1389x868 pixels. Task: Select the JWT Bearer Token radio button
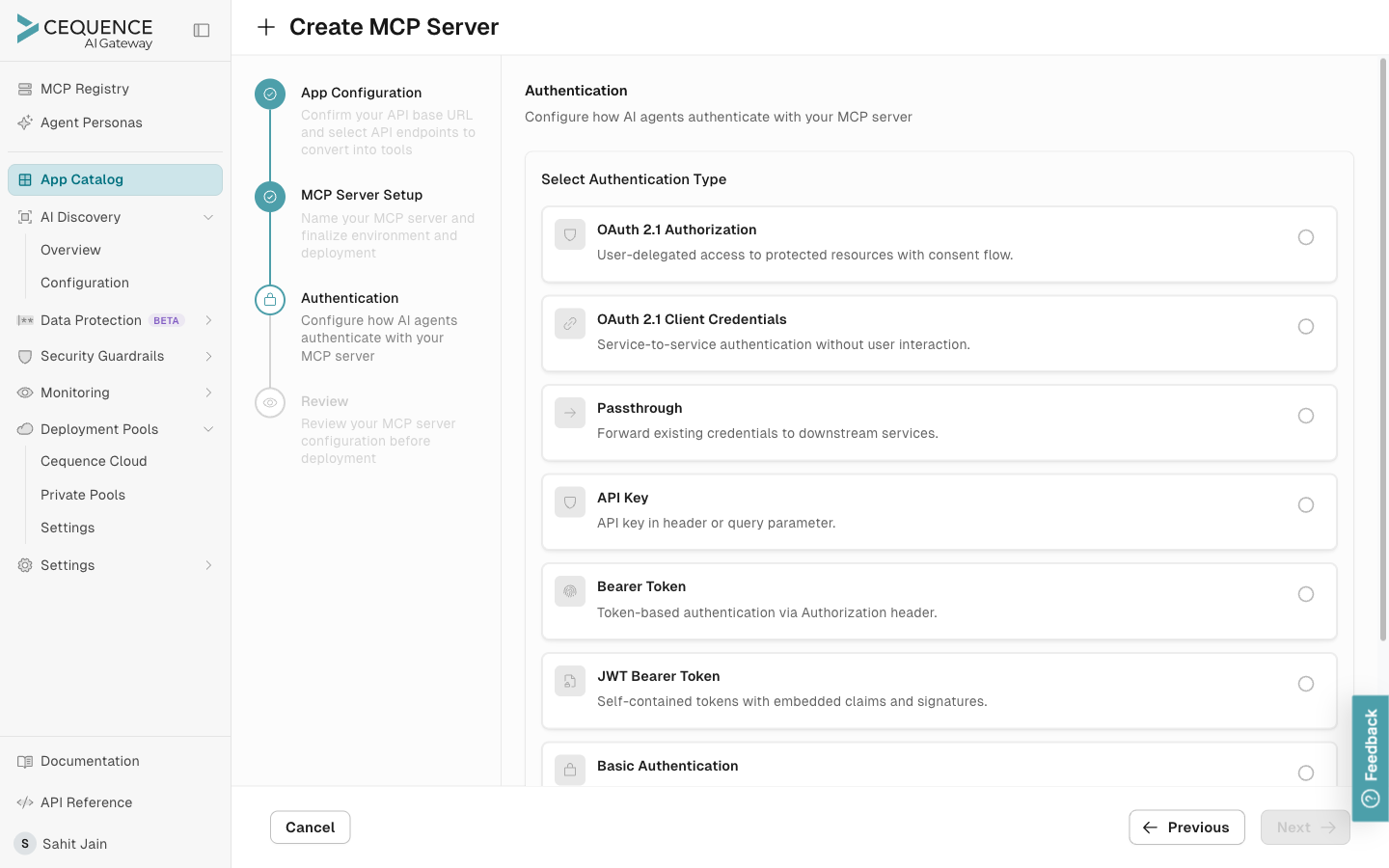[x=1306, y=684]
